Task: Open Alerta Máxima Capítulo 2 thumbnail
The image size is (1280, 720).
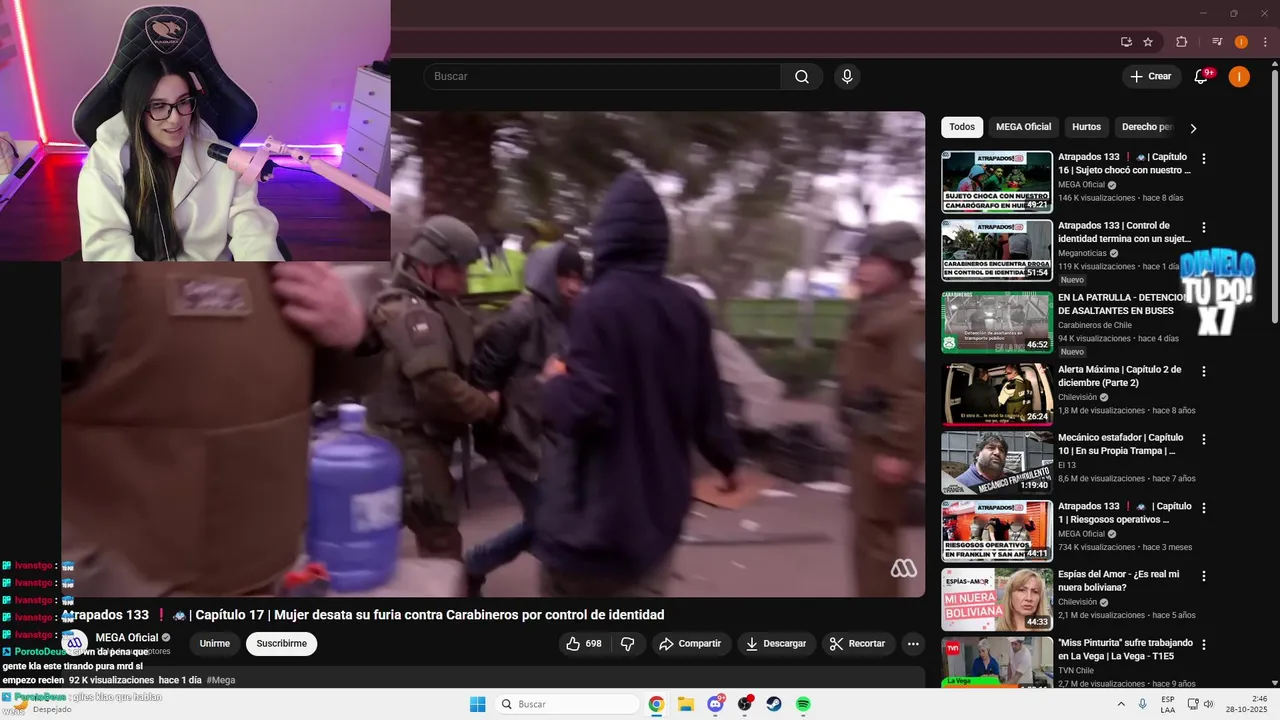Action: 997,394
